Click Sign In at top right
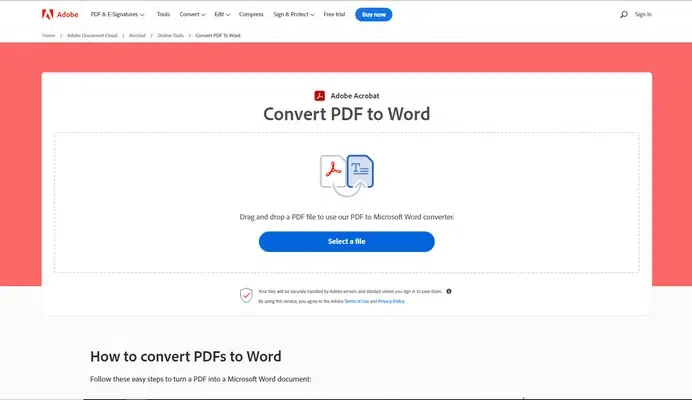This screenshot has height=400, width=692. pos(643,15)
